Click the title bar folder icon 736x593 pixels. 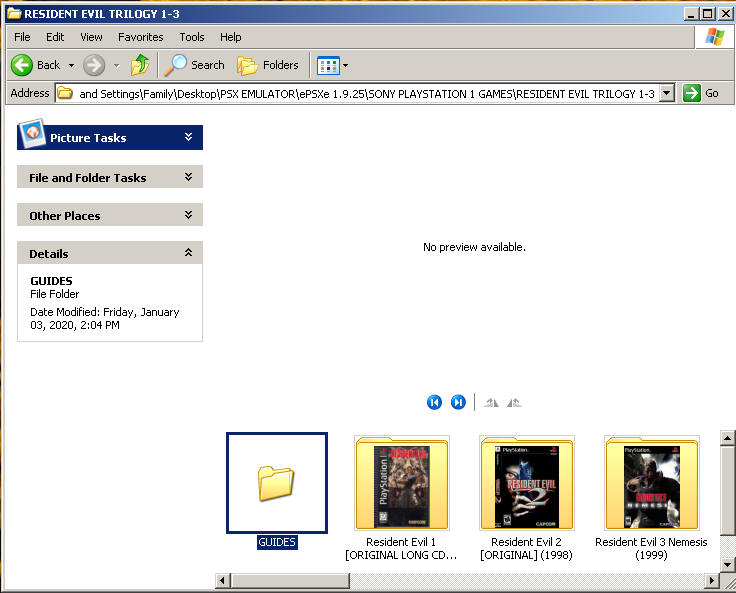click(14, 13)
